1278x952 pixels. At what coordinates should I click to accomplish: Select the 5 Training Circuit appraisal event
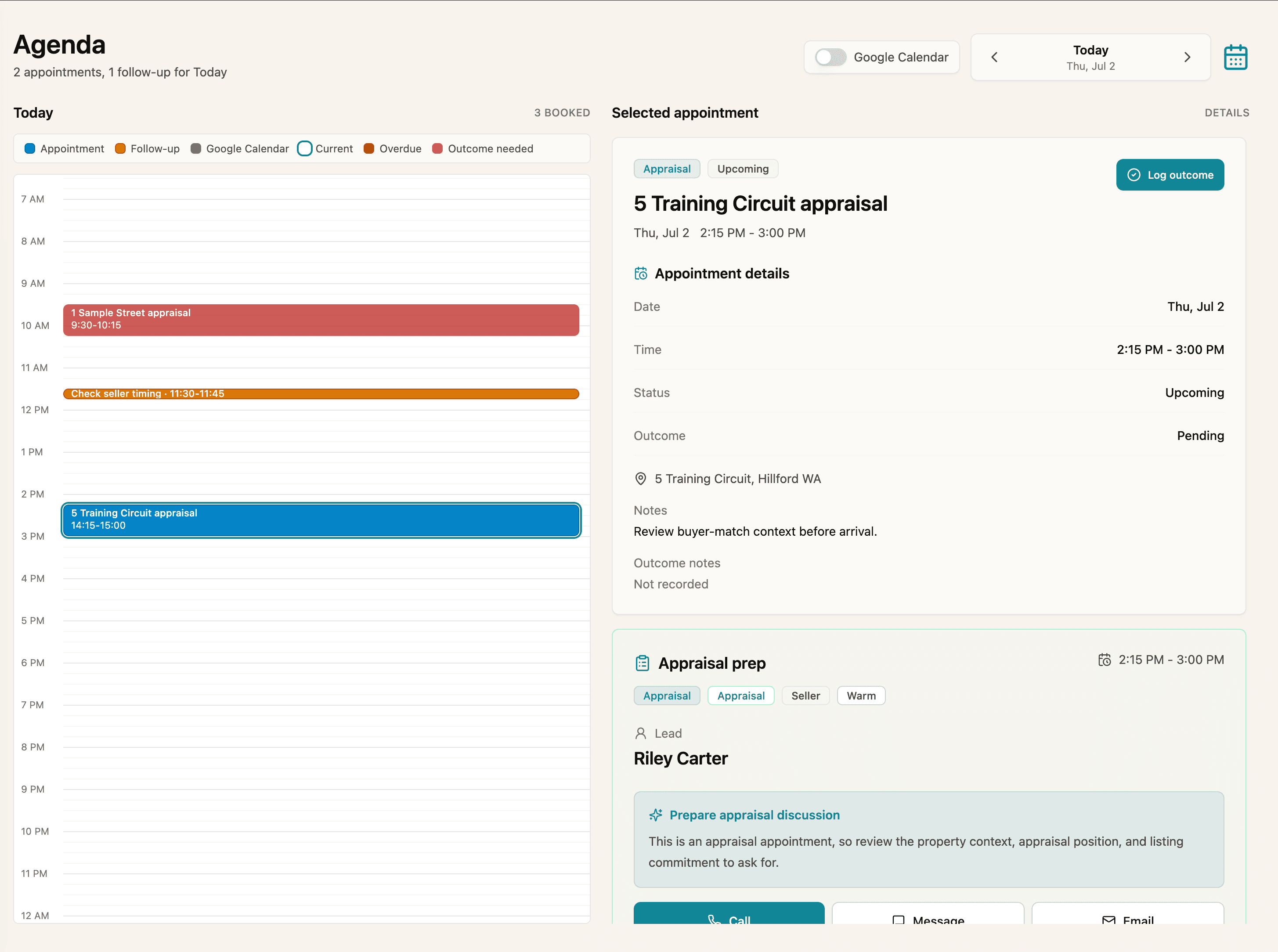coord(321,520)
